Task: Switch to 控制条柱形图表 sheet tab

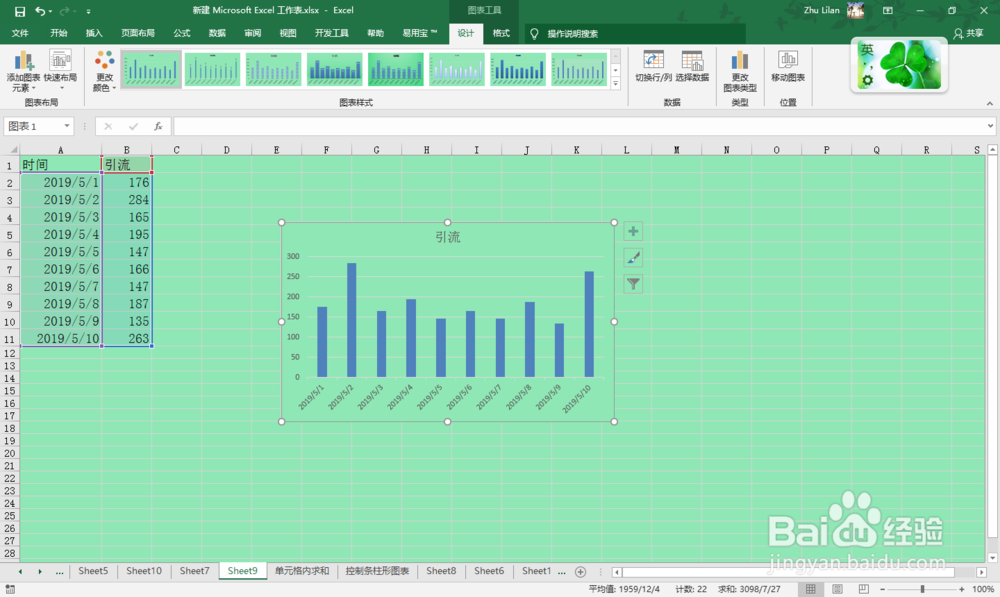Action: (377, 571)
